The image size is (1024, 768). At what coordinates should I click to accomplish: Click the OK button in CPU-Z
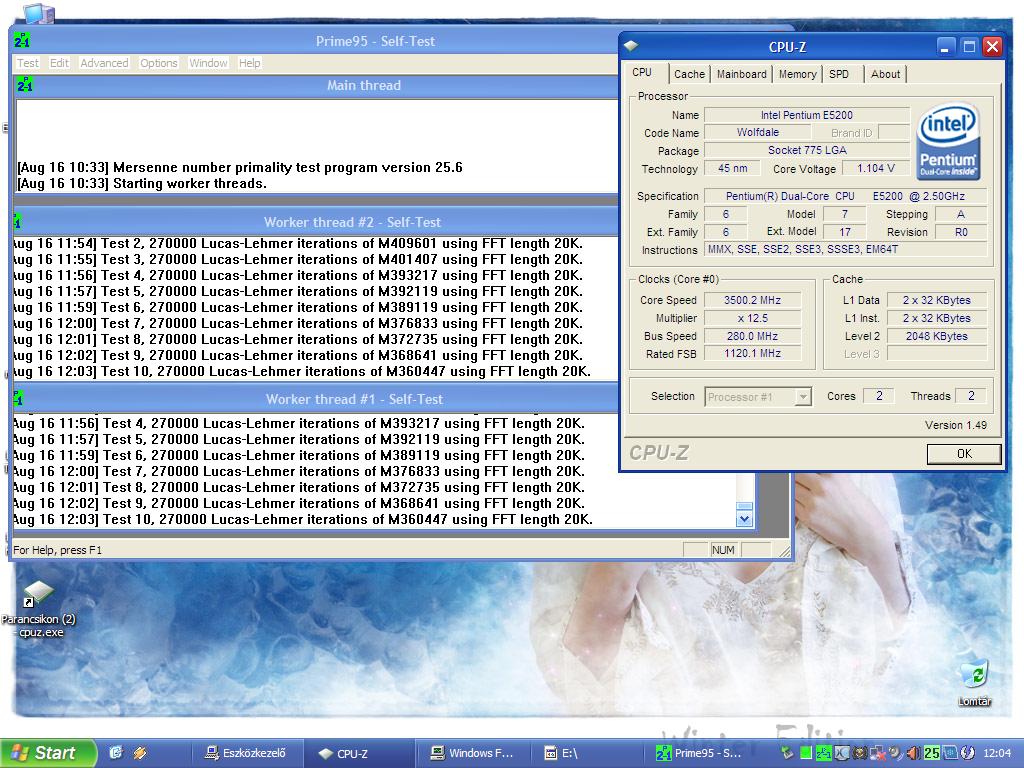click(x=964, y=454)
